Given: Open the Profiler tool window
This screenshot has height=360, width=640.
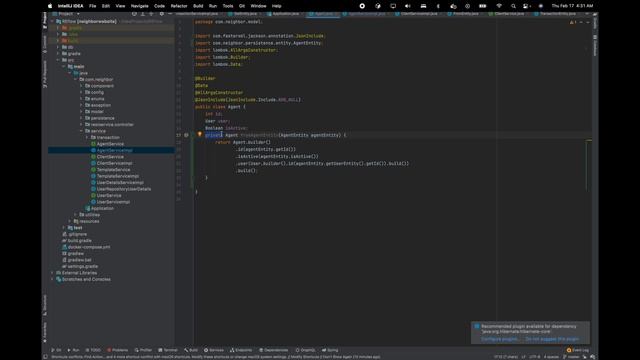Looking at the screenshot, I should click(x=143, y=350).
